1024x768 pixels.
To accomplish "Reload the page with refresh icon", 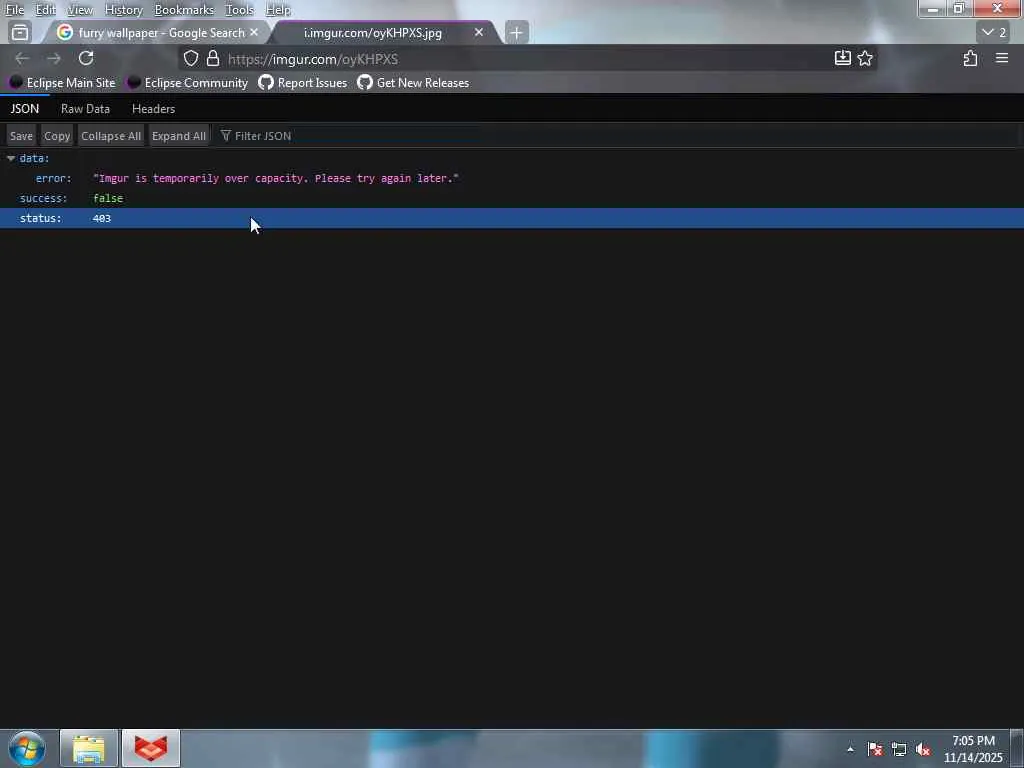I will 86,58.
